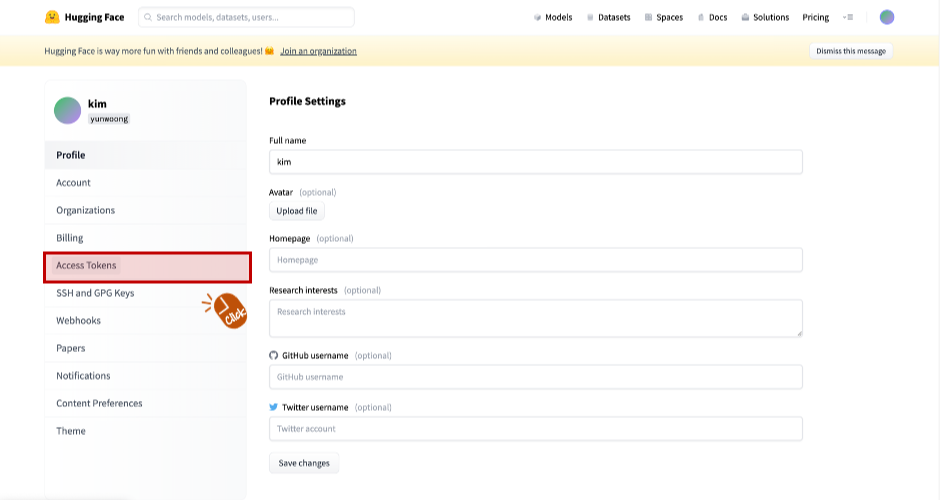940x500 pixels.
Task: Open the user avatar in top bar
Action: [x=887, y=17]
